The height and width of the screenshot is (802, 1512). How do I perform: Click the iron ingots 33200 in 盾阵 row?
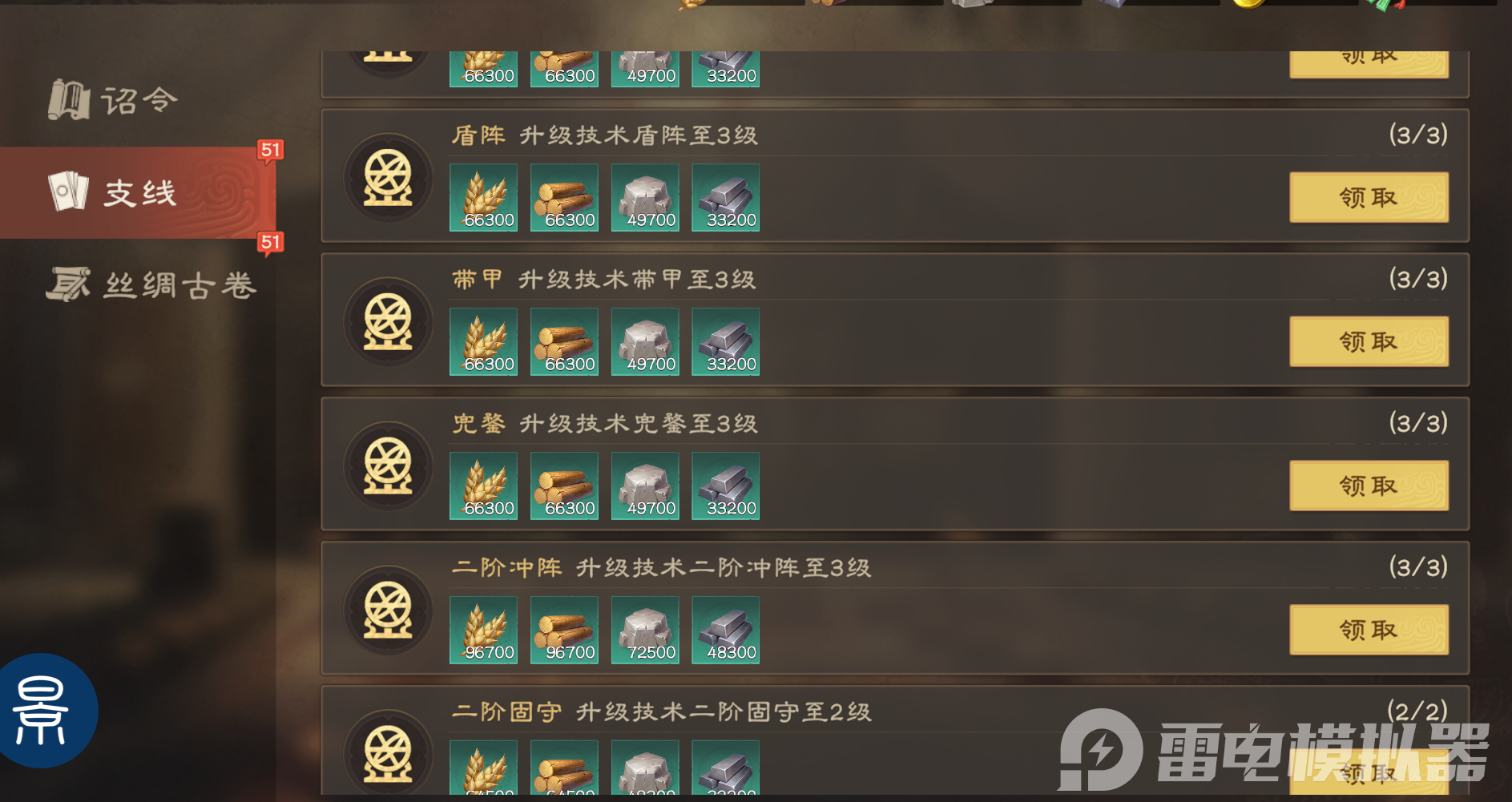pos(725,198)
